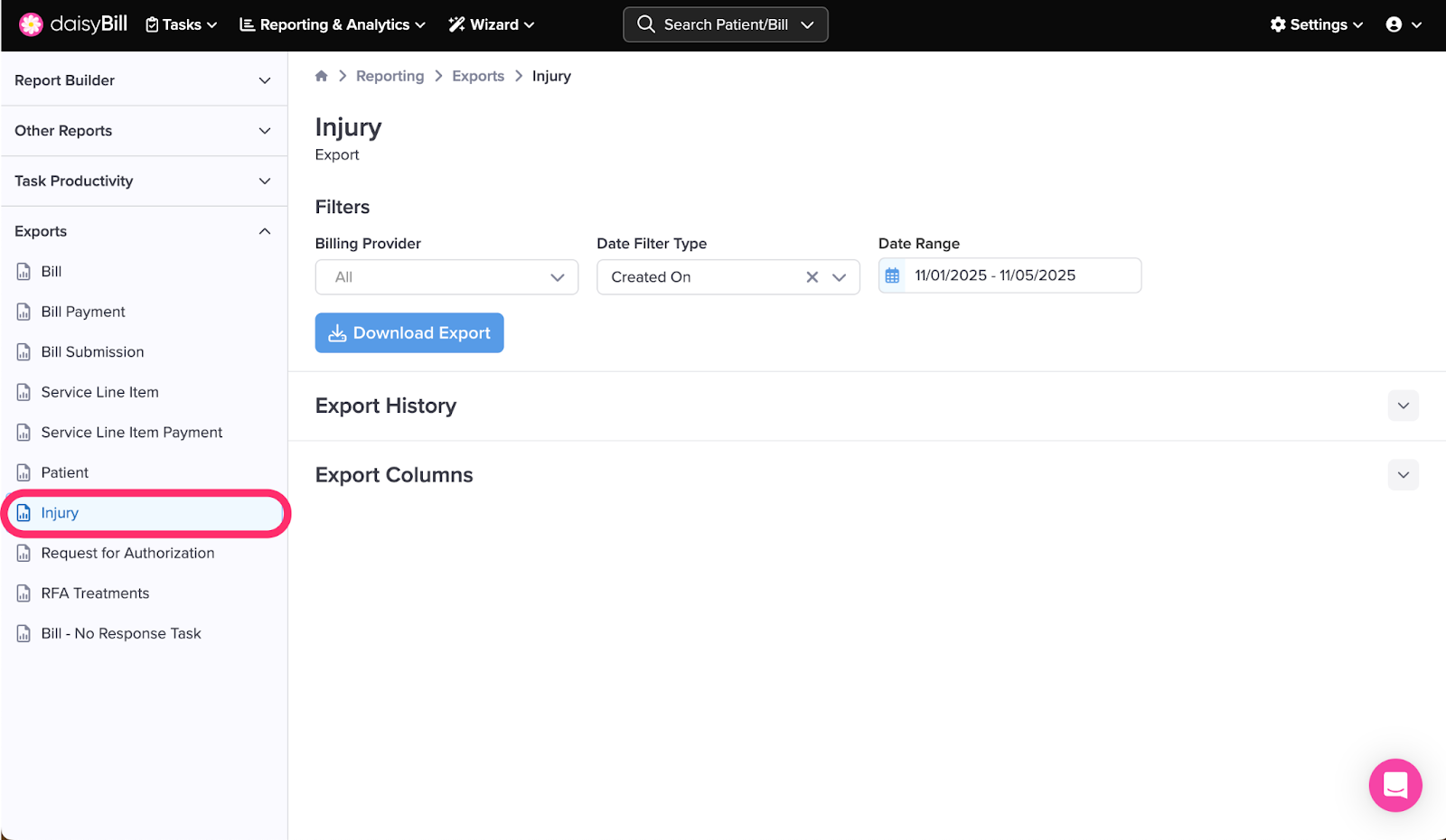The height and width of the screenshot is (840, 1446).
Task: Open the Settings menu
Action: click(1316, 24)
